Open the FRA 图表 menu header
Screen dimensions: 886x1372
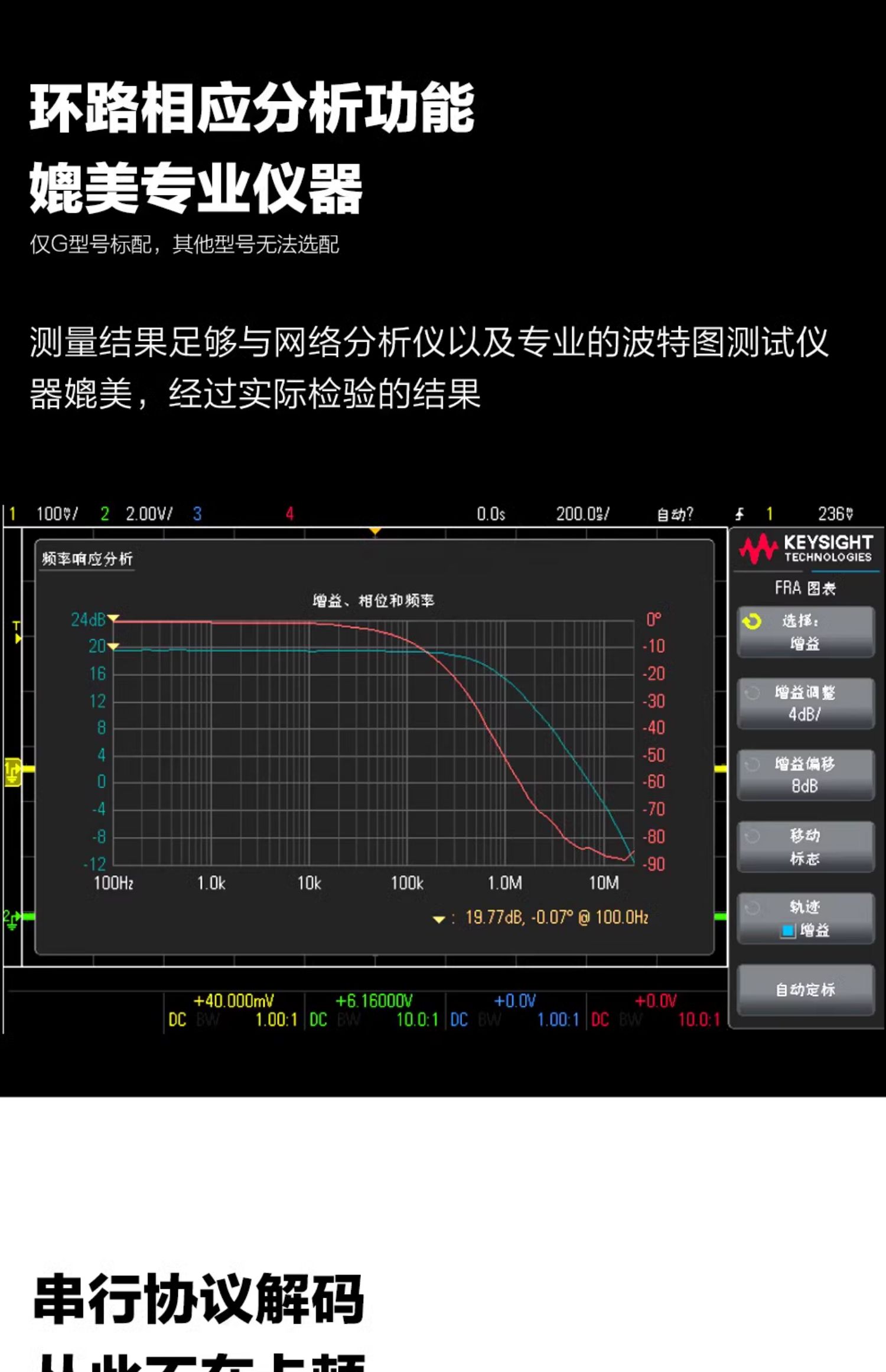[x=805, y=588]
